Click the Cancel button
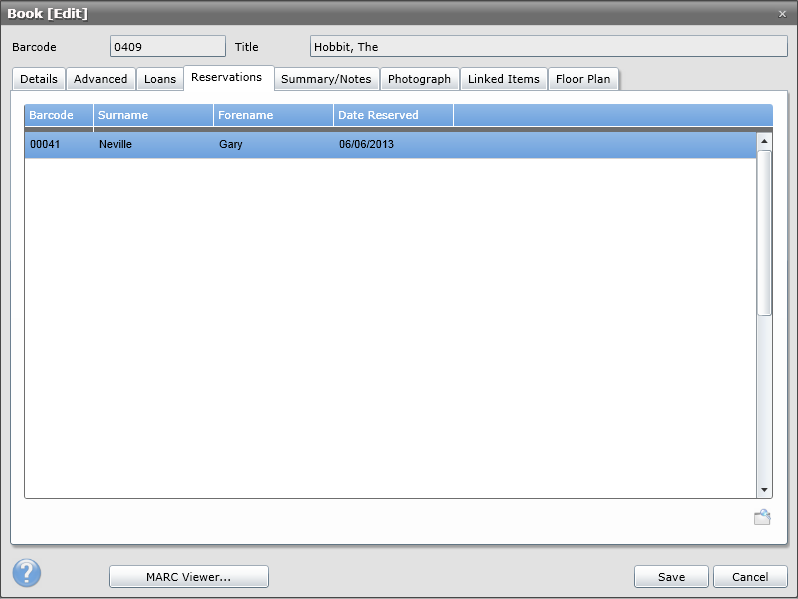This screenshot has width=798, height=599. click(750, 577)
